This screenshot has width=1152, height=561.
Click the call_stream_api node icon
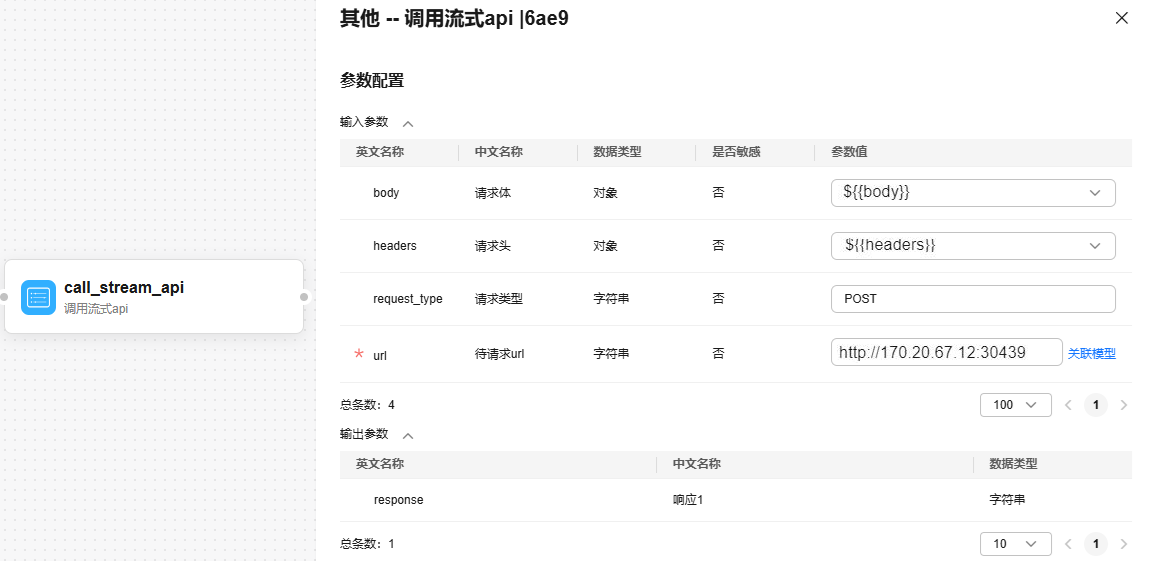[38, 297]
